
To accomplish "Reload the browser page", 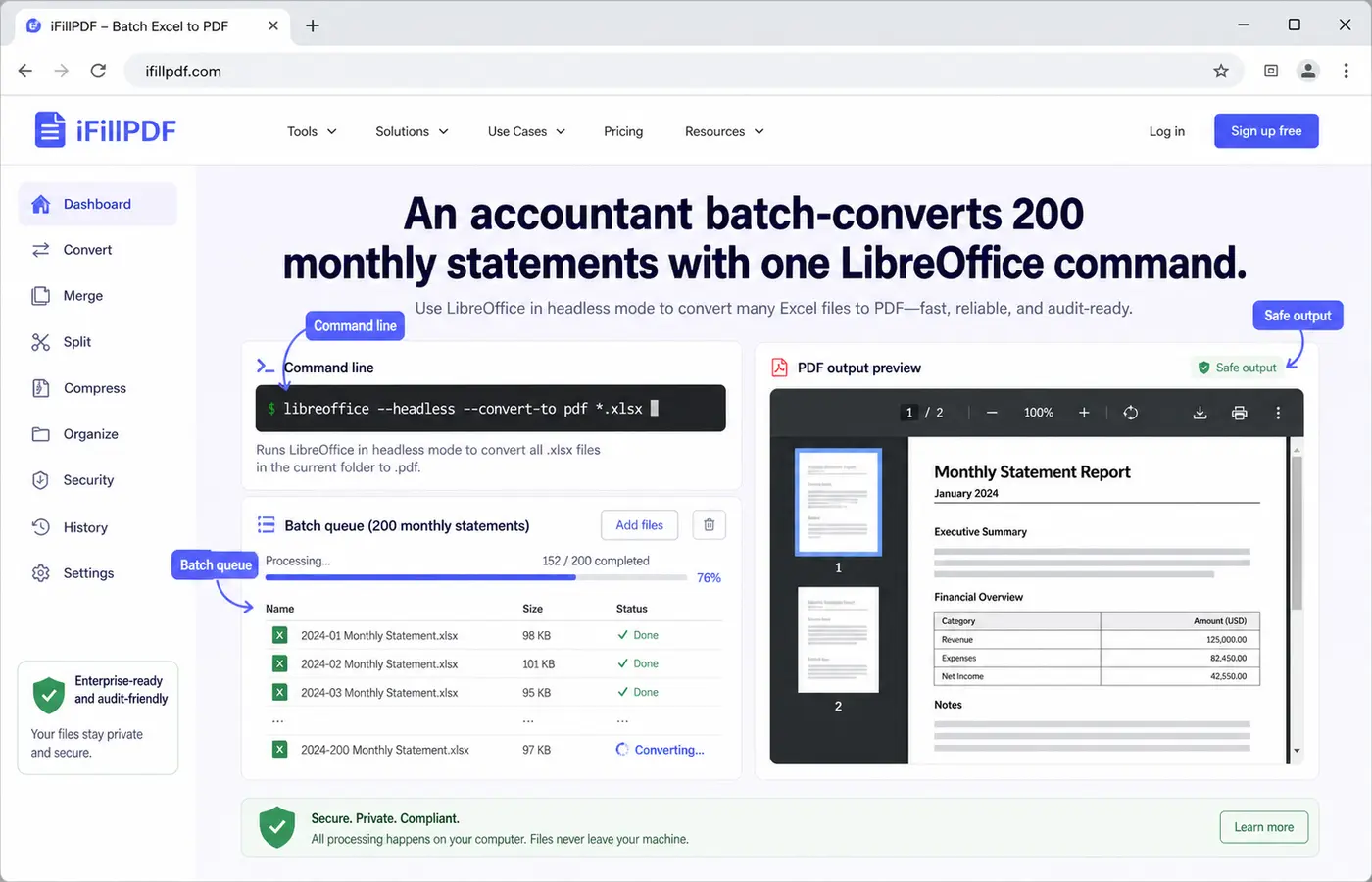I will click(x=98, y=71).
